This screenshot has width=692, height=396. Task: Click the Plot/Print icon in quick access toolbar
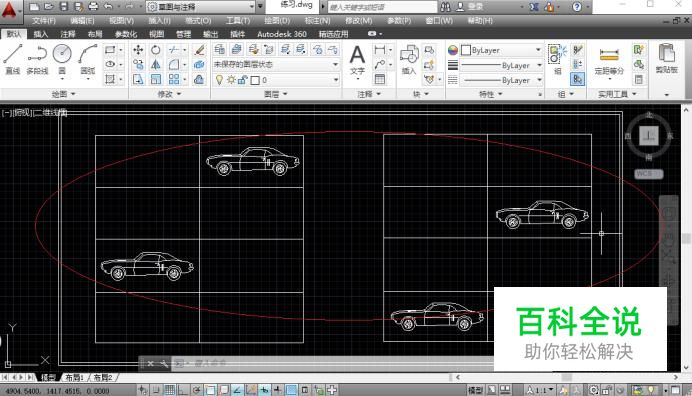point(93,7)
